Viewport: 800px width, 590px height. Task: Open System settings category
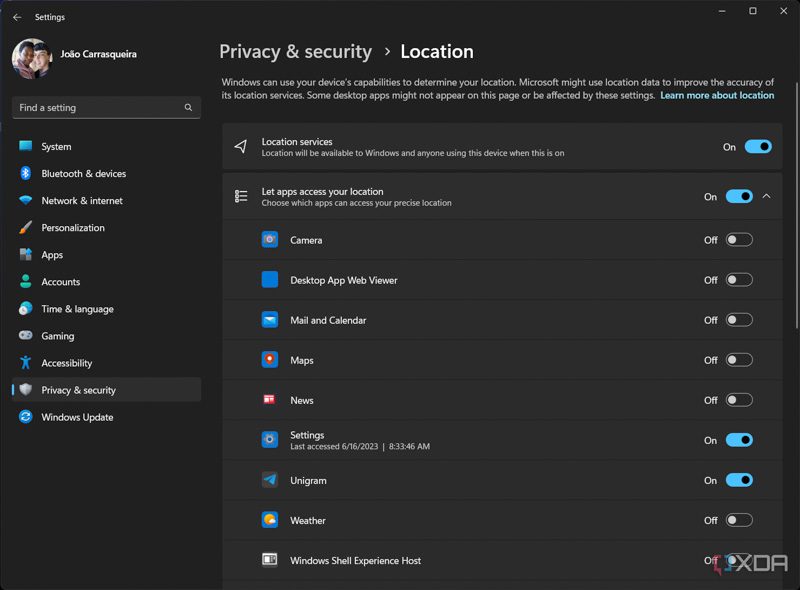pyautogui.click(x=106, y=146)
